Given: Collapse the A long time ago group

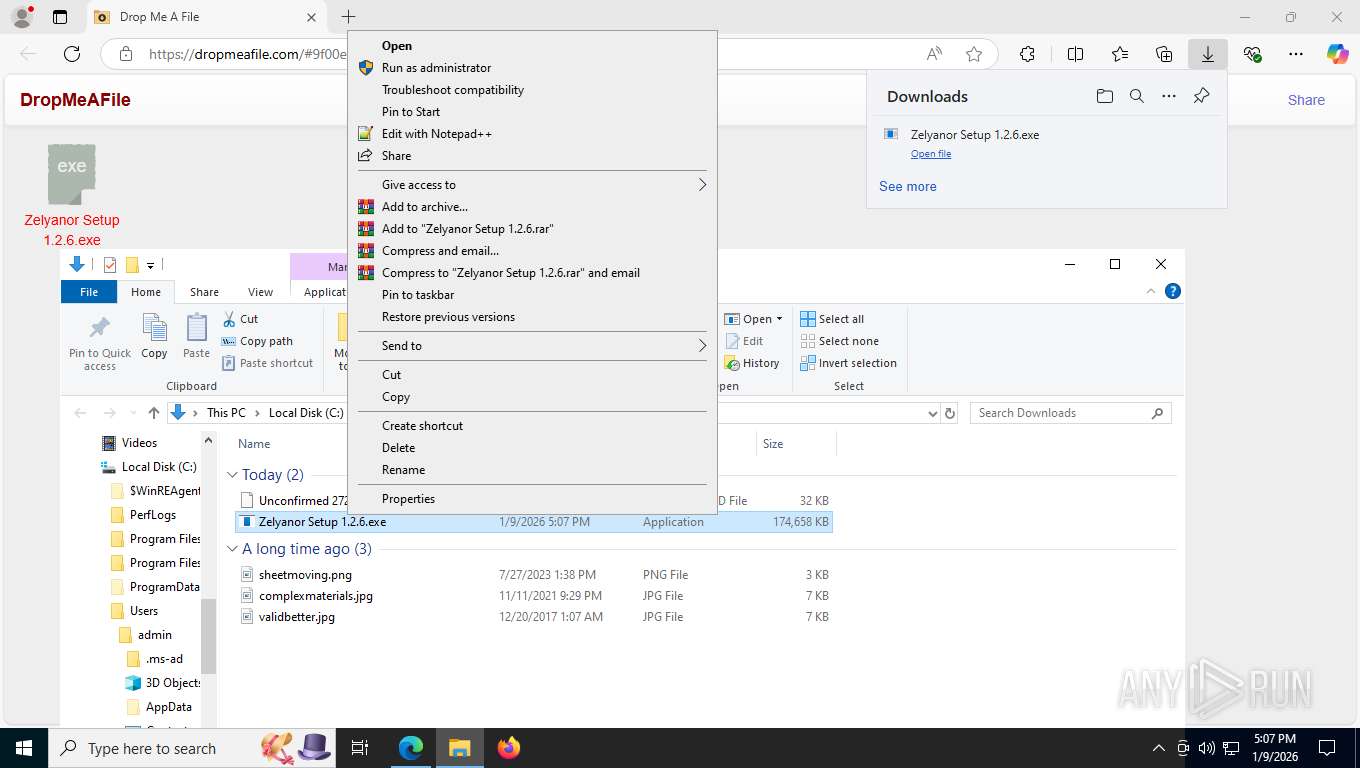Looking at the screenshot, I should tap(232, 549).
